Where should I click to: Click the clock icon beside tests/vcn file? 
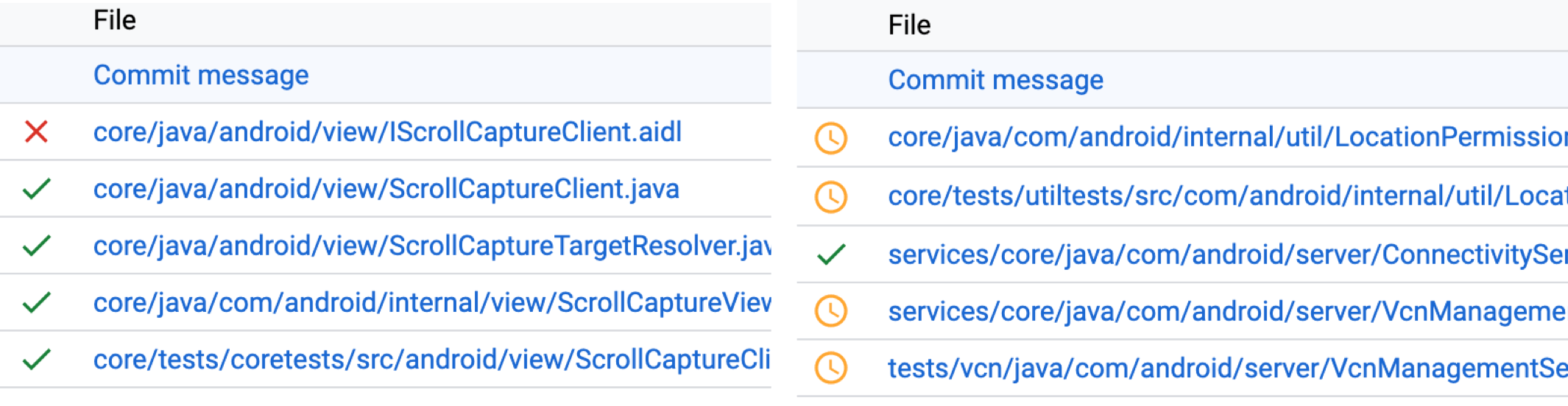click(x=831, y=368)
